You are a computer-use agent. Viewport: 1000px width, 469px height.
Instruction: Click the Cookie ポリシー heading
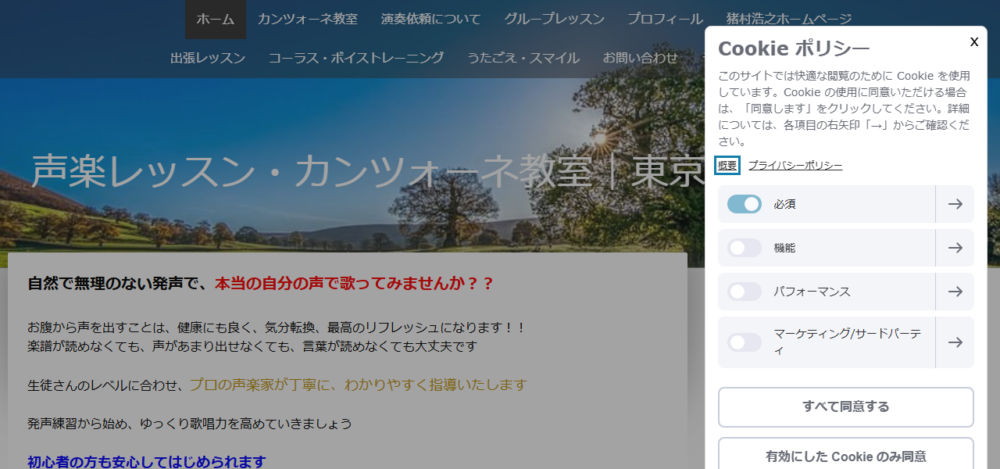coord(793,48)
